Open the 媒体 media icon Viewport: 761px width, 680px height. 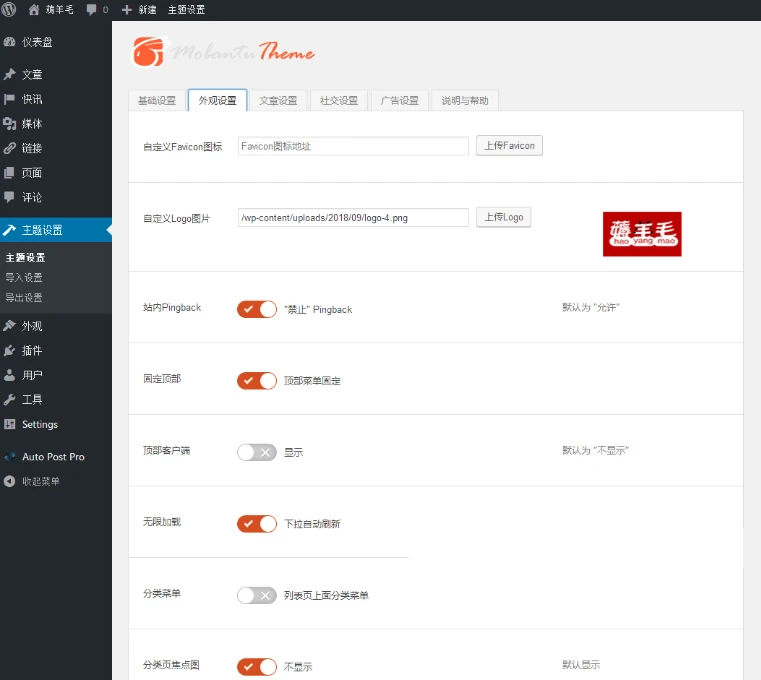(10, 124)
